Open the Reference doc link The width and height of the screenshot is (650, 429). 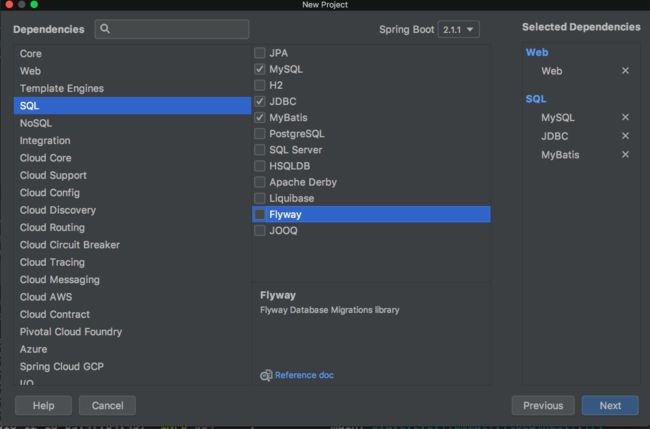304,375
